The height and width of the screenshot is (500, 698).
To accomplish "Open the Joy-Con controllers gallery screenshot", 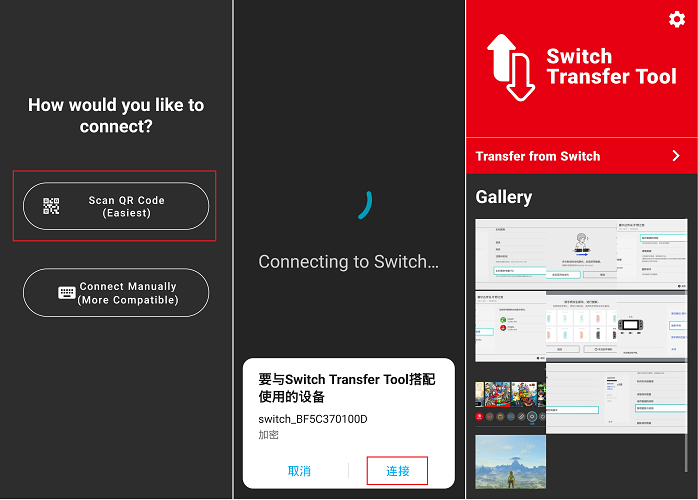I will 581,326.
